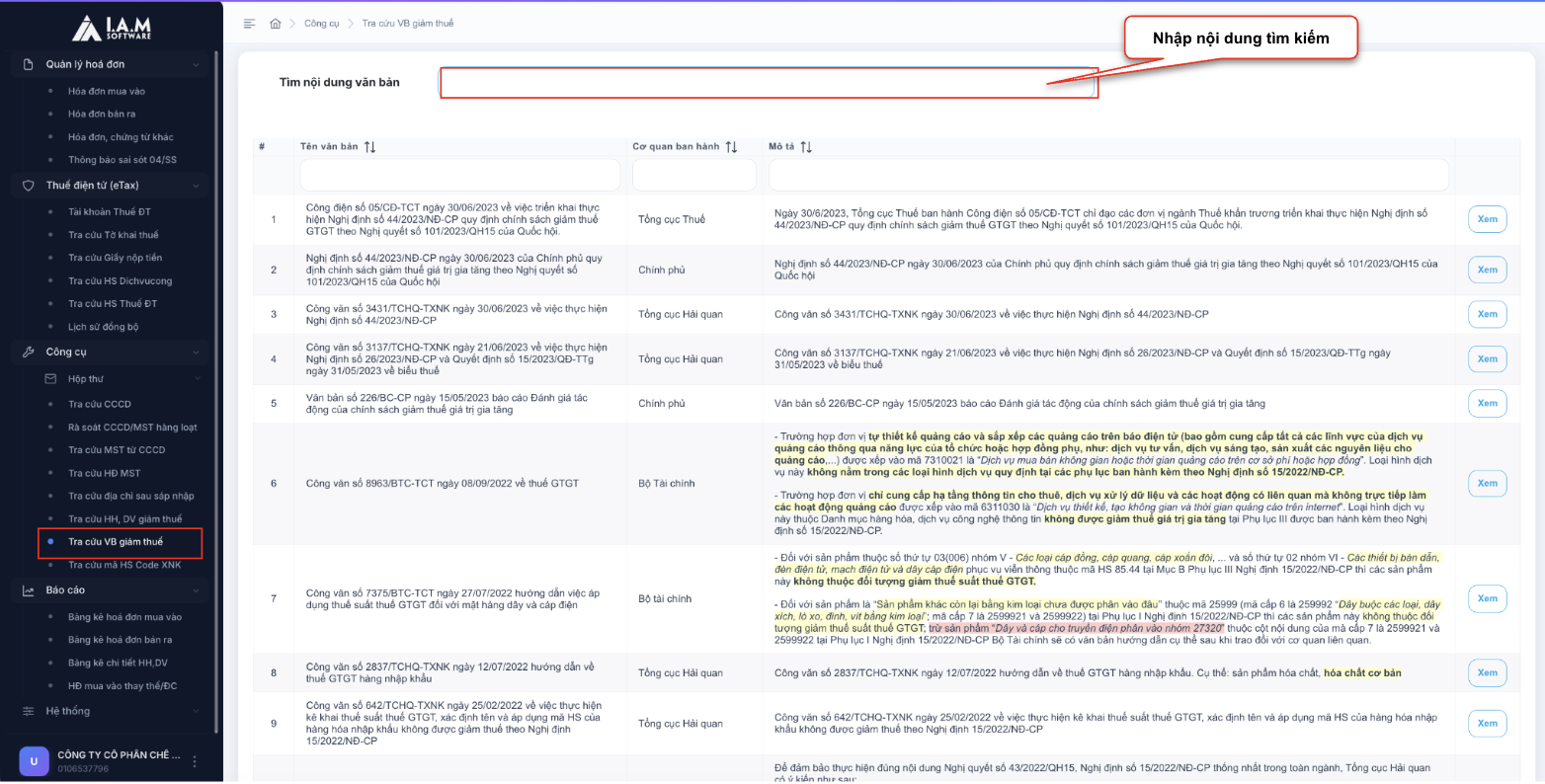
Task: Open the company account options dots
Action: click(x=195, y=761)
